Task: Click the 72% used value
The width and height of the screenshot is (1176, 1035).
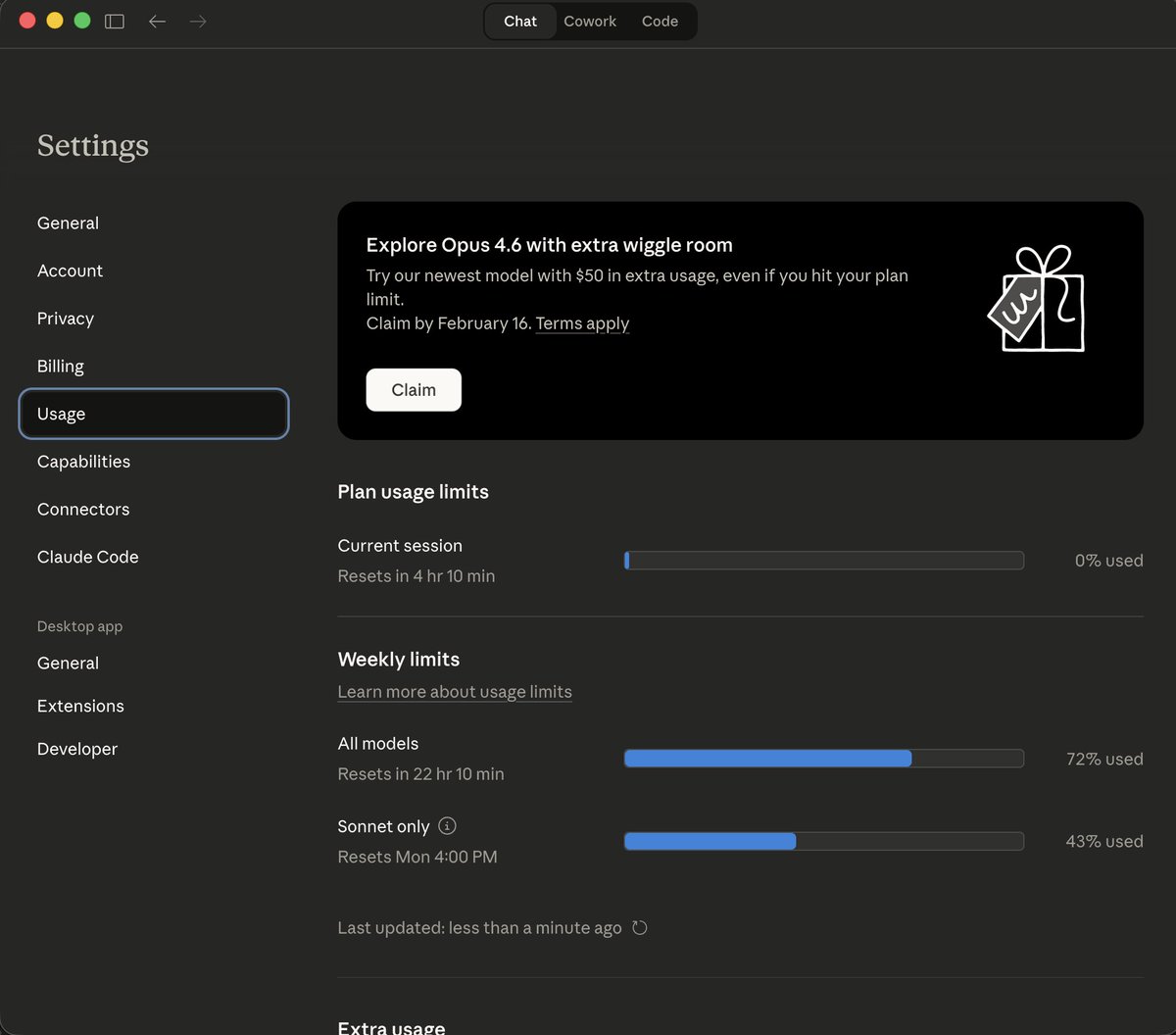Action: tap(1104, 759)
